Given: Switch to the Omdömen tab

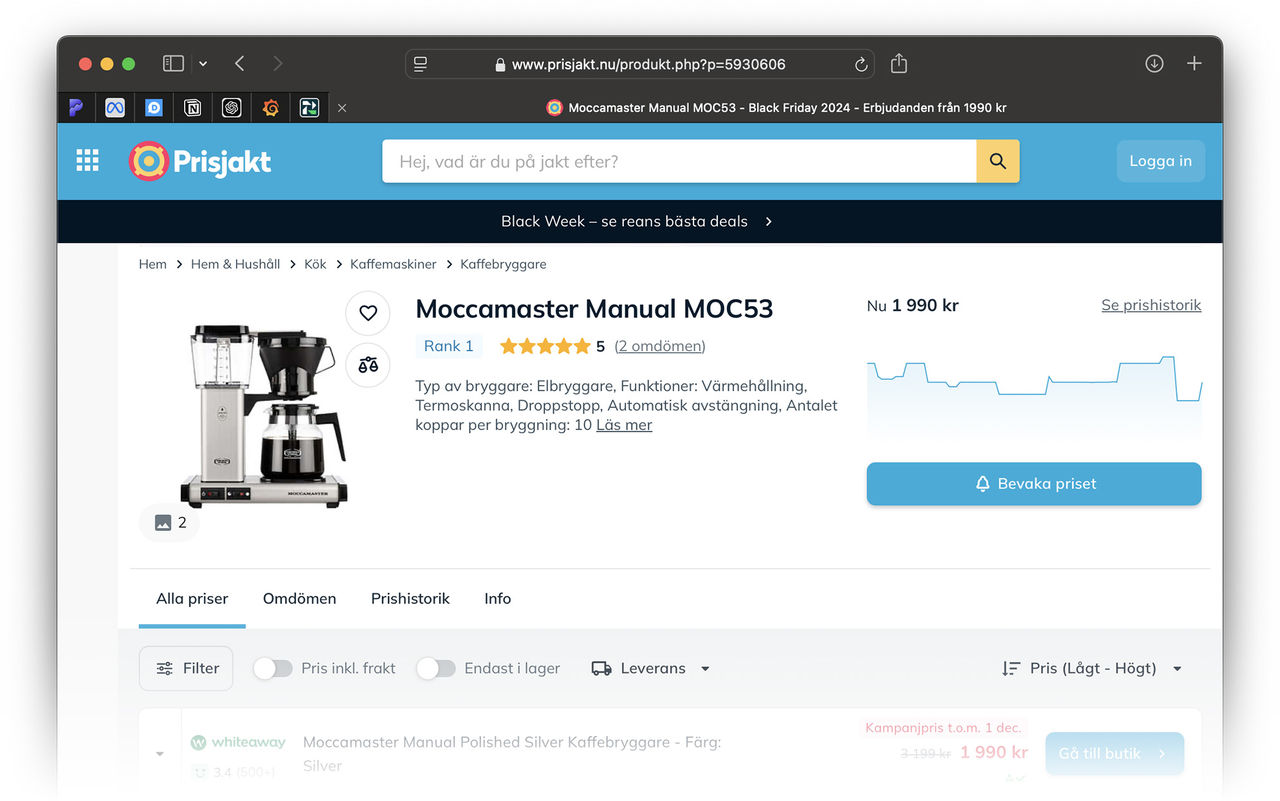Looking at the screenshot, I should click(x=299, y=598).
